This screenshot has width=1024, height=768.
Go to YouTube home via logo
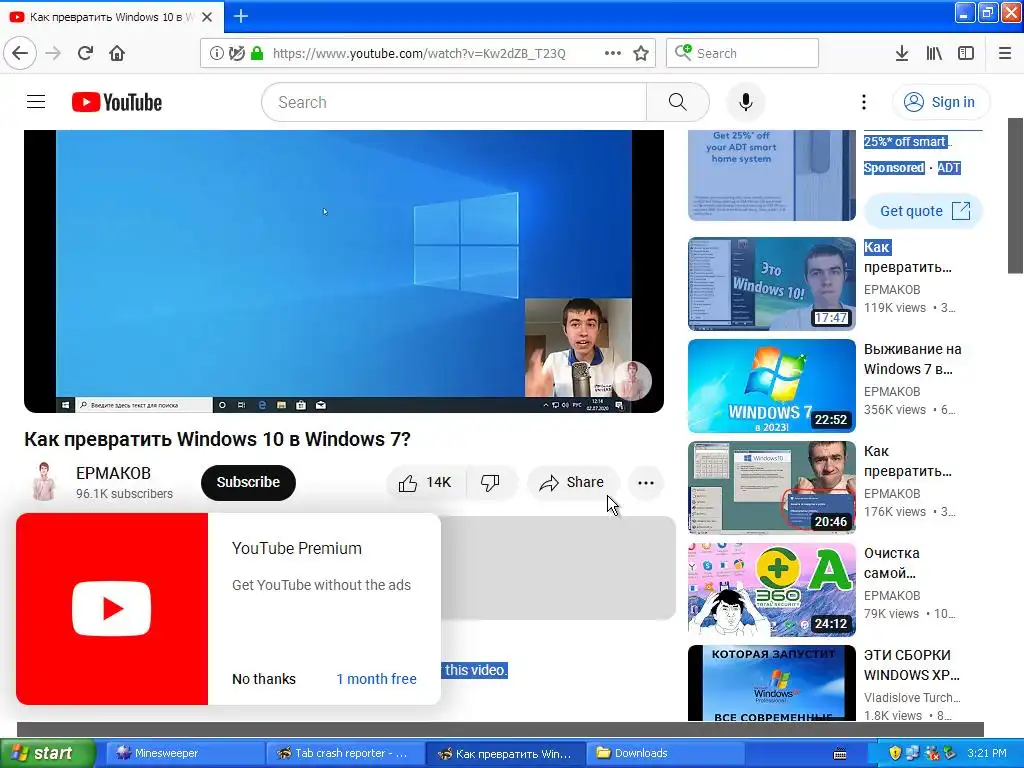point(117,102)
